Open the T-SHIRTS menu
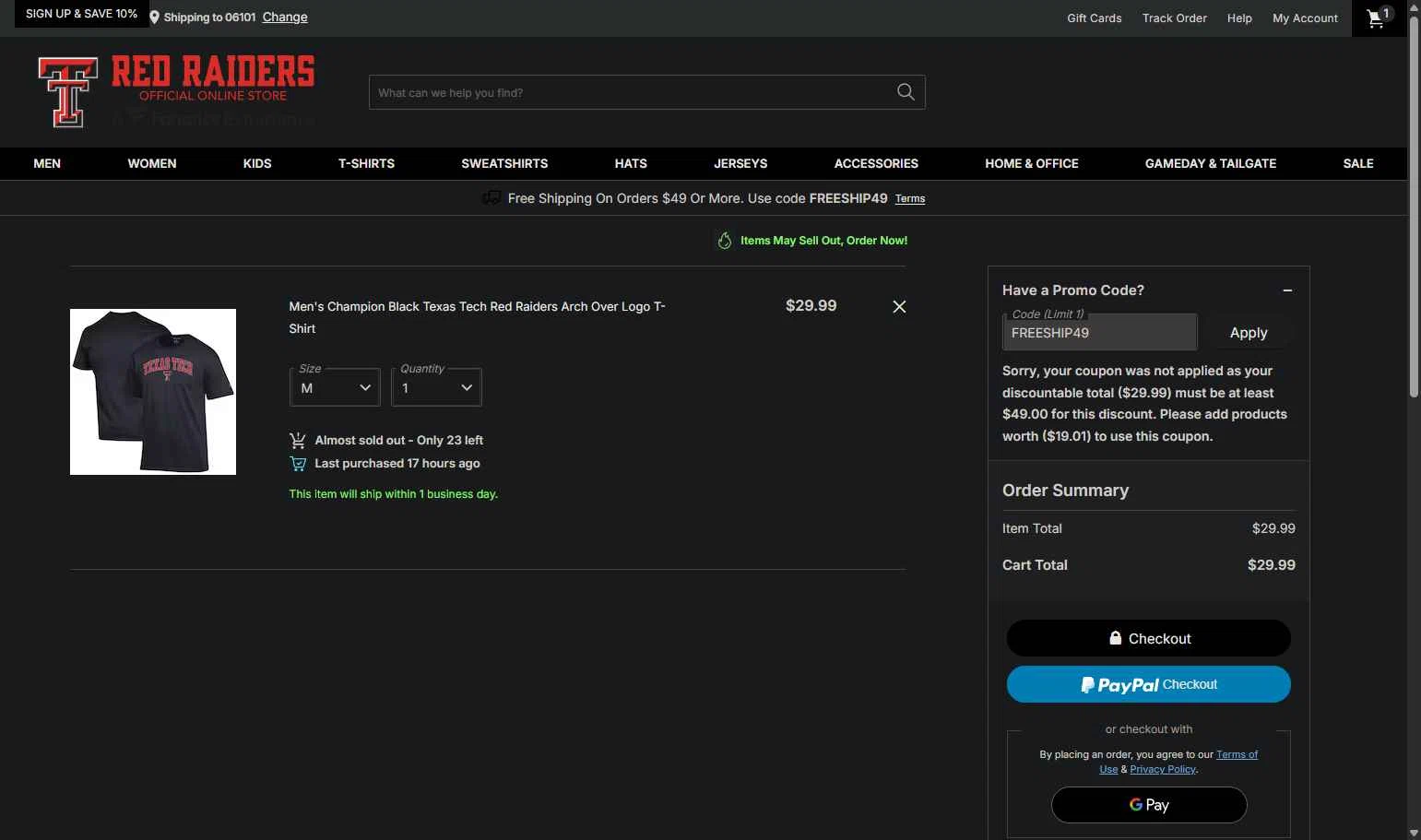1421x840 pixels. tap(366, 163)
